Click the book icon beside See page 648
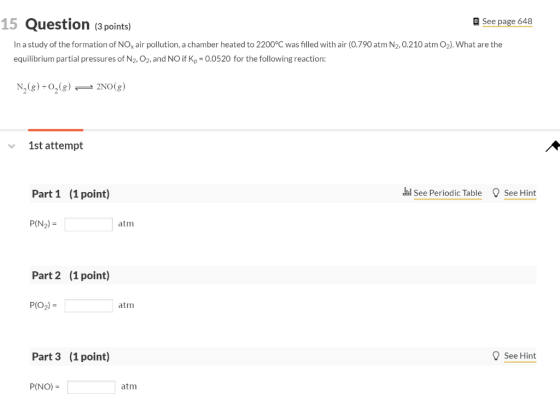560x396 pixels. tap(476, 21)
